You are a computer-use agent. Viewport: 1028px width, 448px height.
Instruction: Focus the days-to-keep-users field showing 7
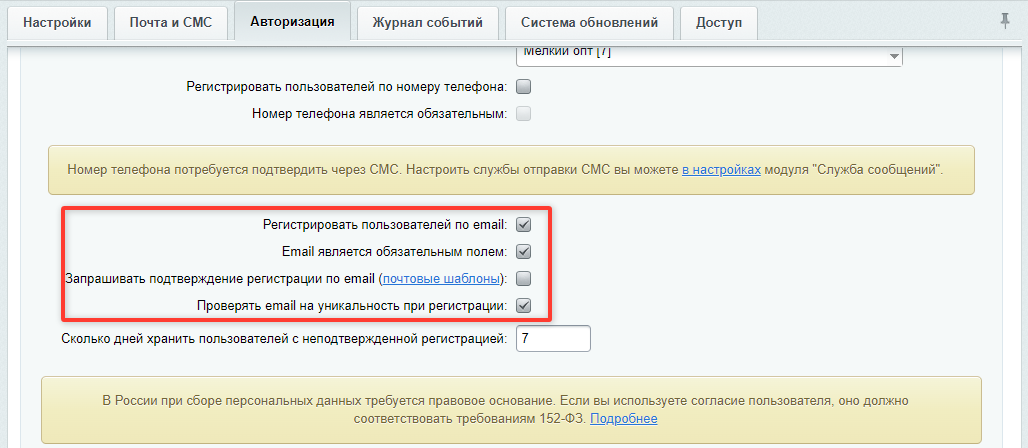click(x=553, y=338)
